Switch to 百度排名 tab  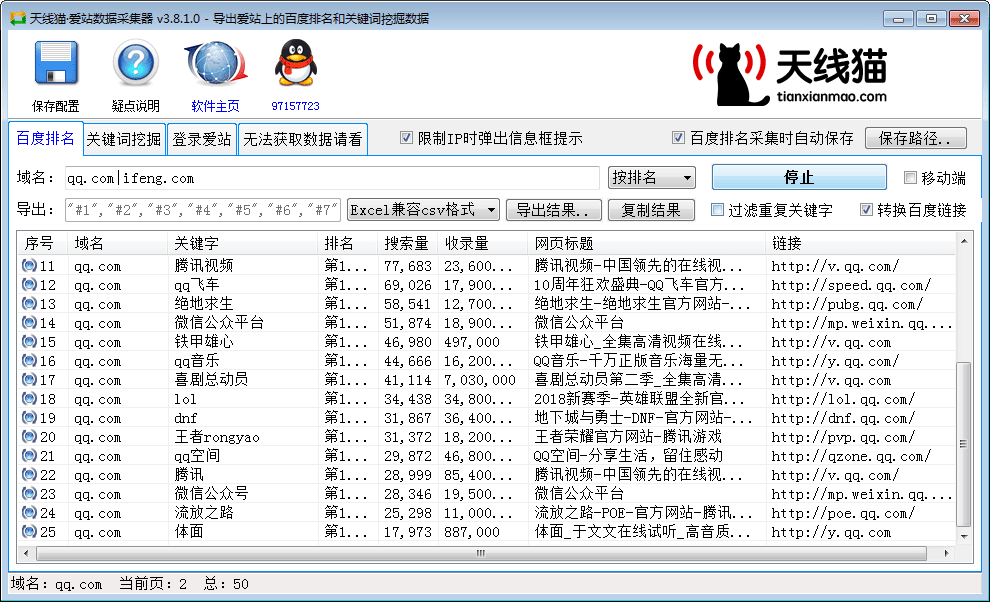pos(45,138)
